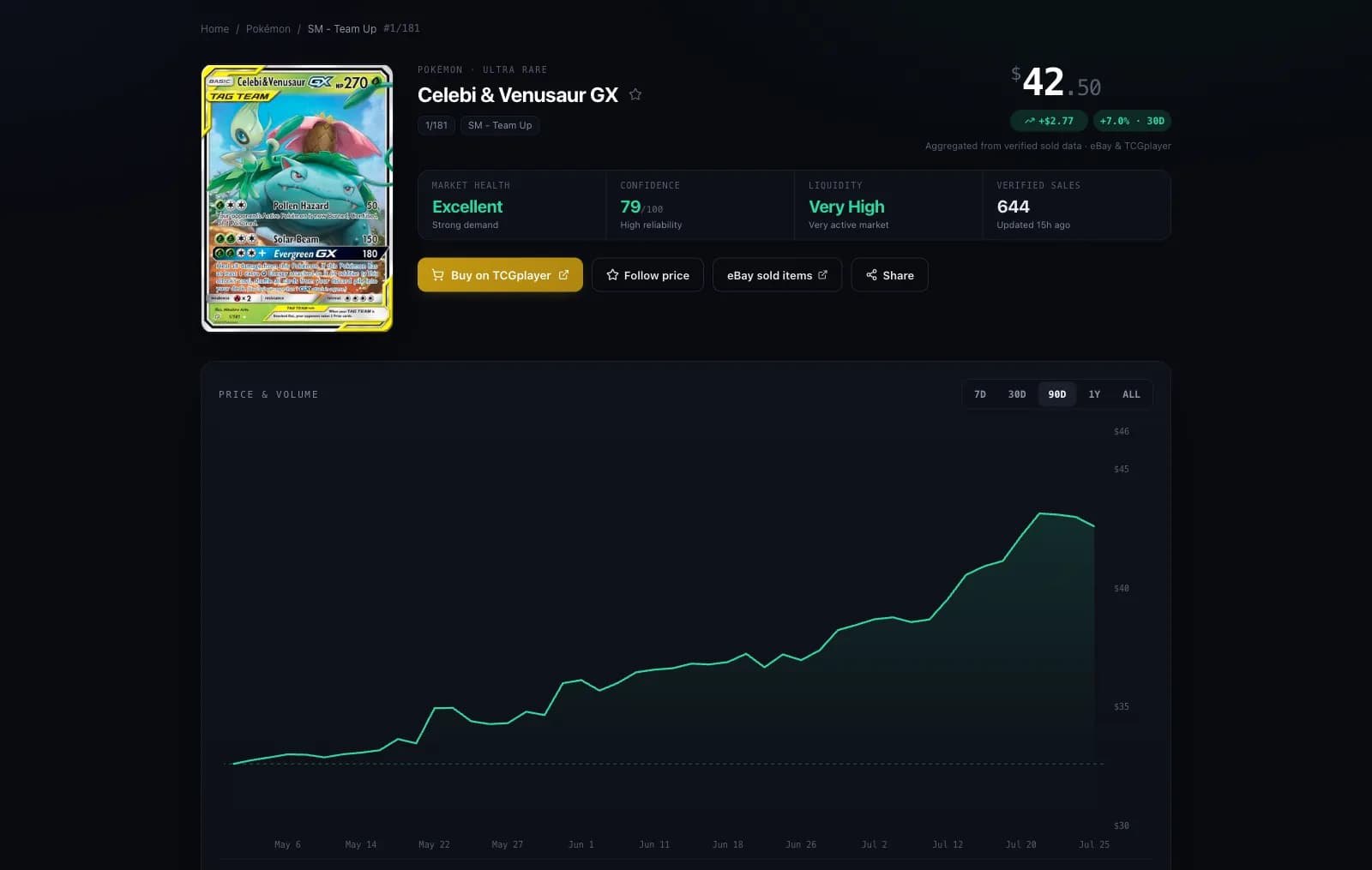The width and height of the screenshot is (1372, 870).
Task: Click the #1/181 breadcrumb number
Action: [401, 28]
